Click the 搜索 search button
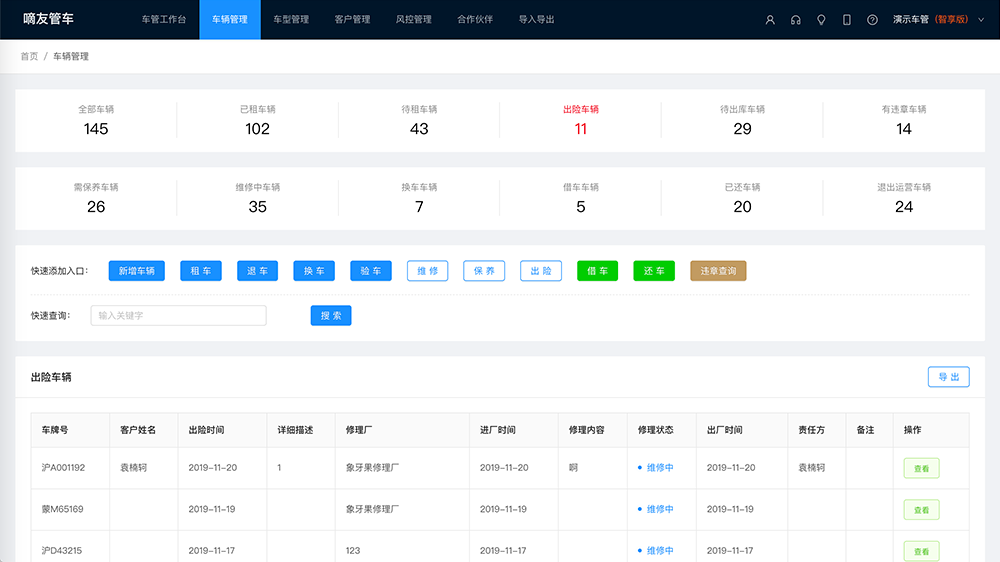This screenshot has height=562, width=1000. (331, 316)
